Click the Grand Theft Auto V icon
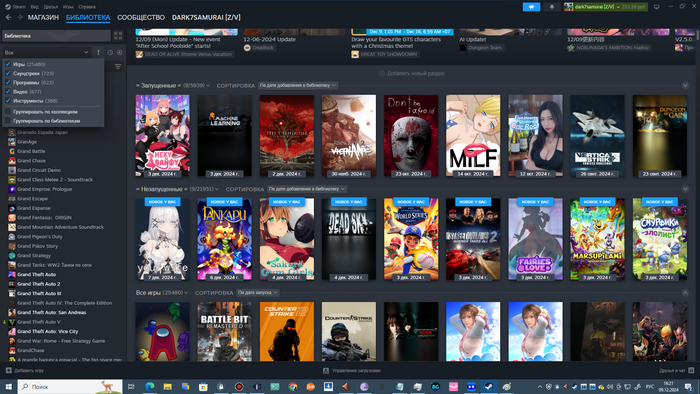The width and height of the screenshot is (700, 394). pos(12,322)
